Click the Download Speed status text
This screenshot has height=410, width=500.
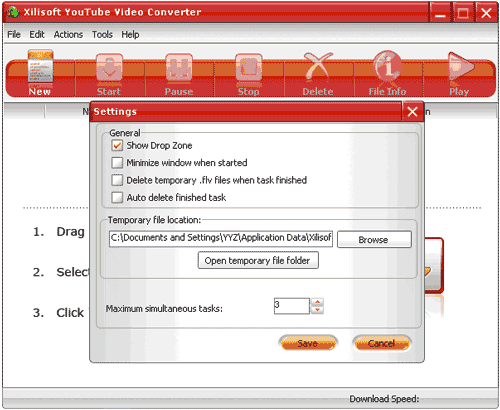(x=384, y=399)
